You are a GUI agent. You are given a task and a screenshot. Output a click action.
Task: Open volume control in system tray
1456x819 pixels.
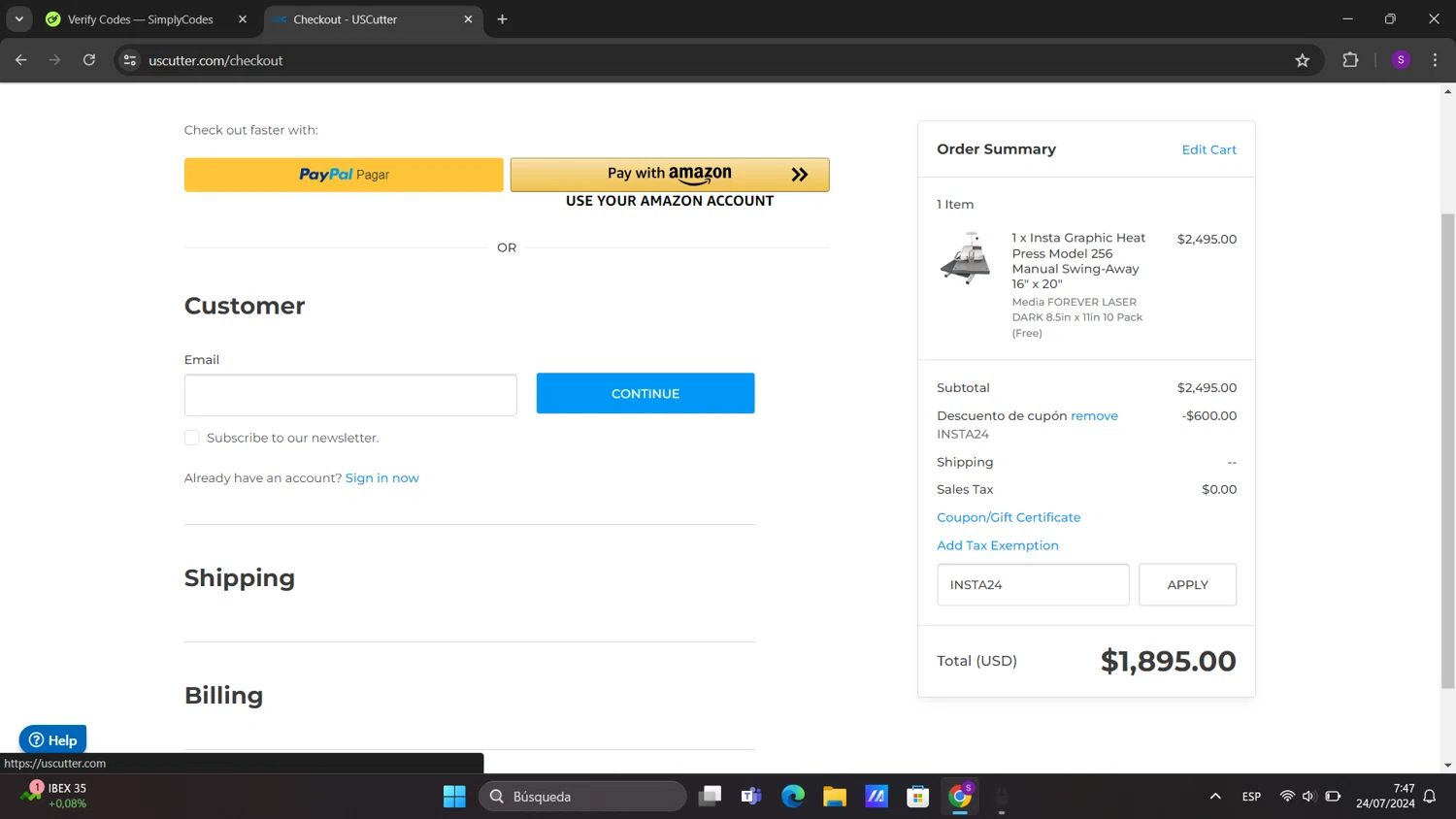pyautogui.click(x=1308, y=797)
